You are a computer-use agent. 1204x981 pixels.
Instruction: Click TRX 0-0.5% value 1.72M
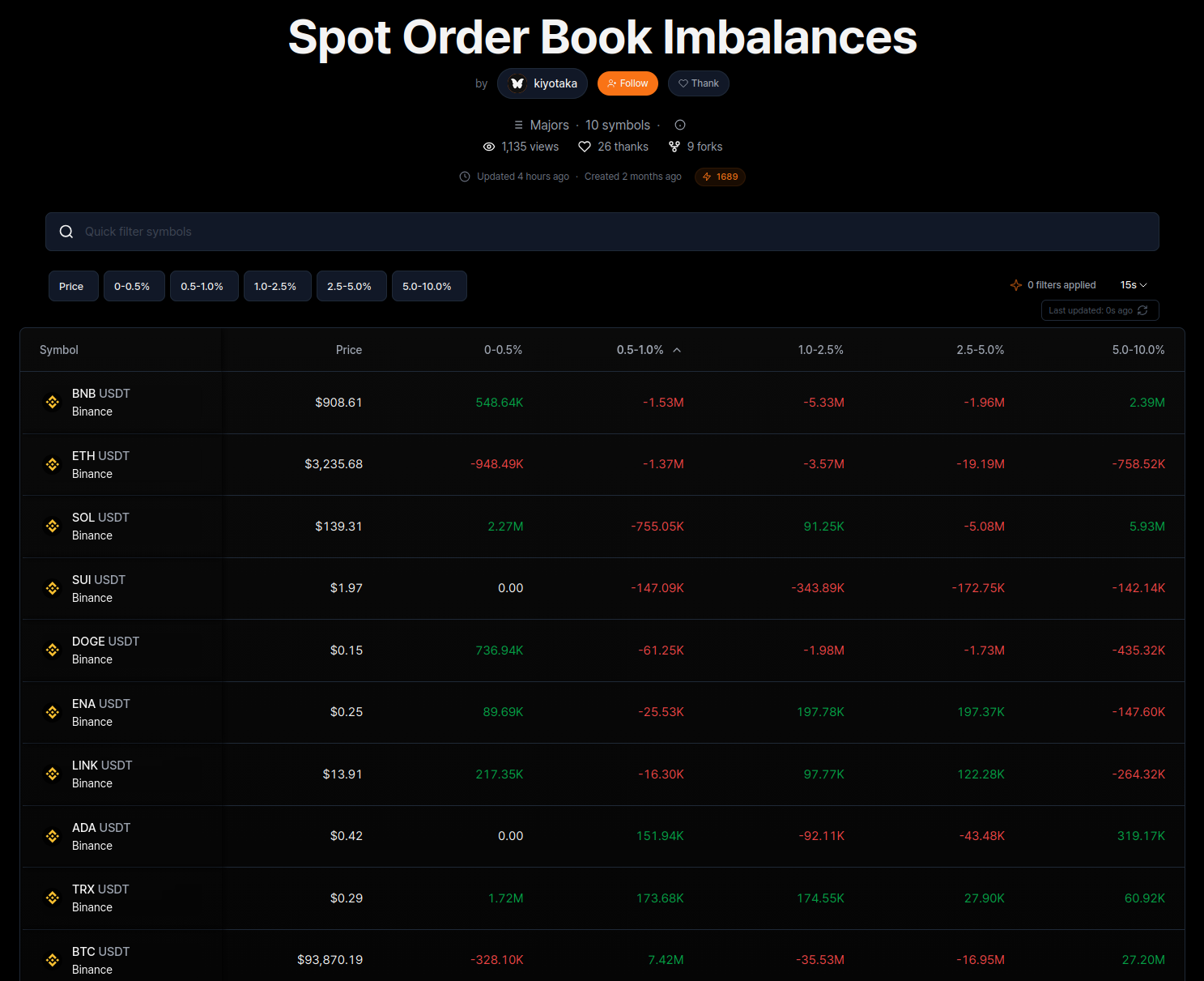click(x=506, y=898)
